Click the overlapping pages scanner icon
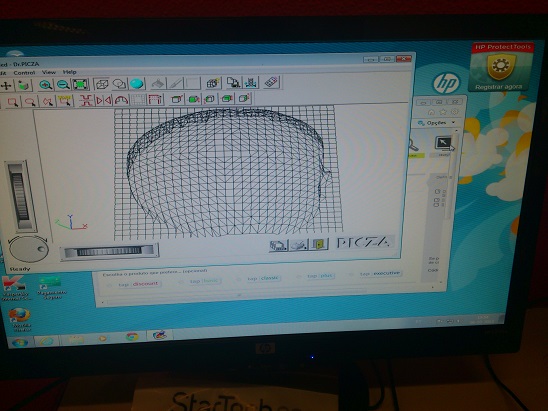 (x=233, y=82)
